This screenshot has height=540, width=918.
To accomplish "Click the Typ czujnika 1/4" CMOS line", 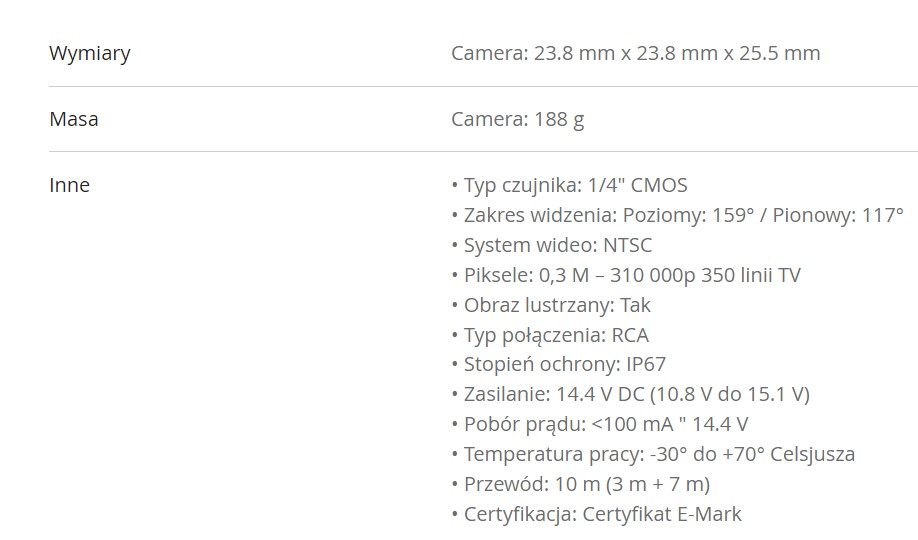I will (570, 185).
